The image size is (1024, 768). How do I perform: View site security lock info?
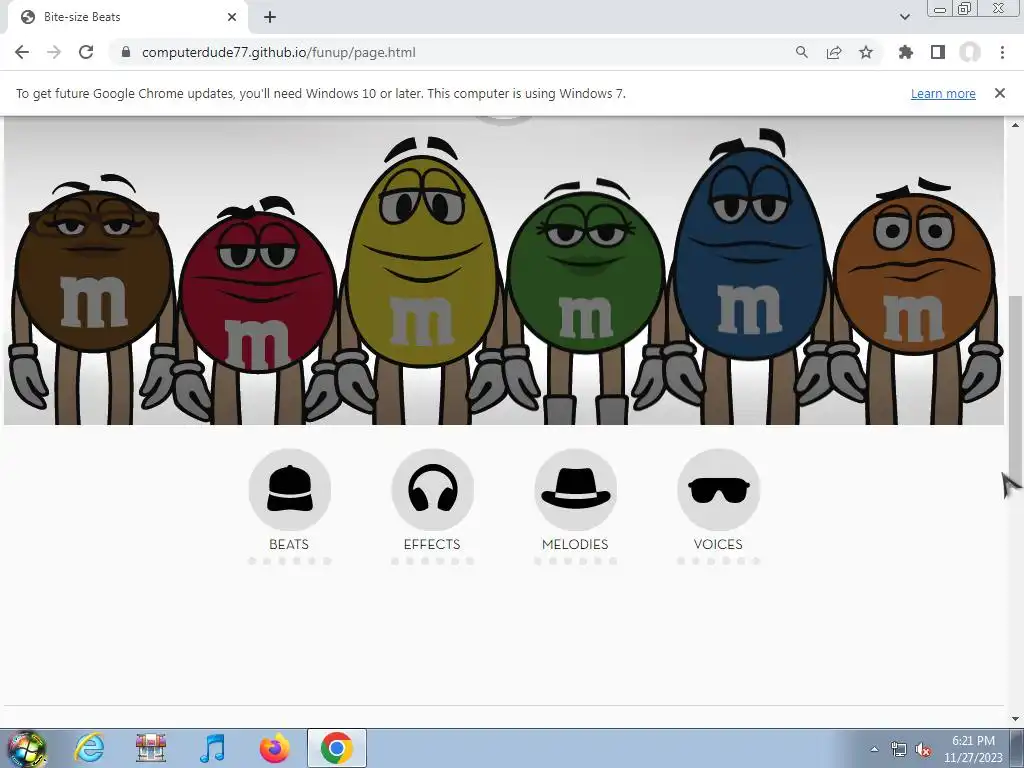click(x=125, y=52)
